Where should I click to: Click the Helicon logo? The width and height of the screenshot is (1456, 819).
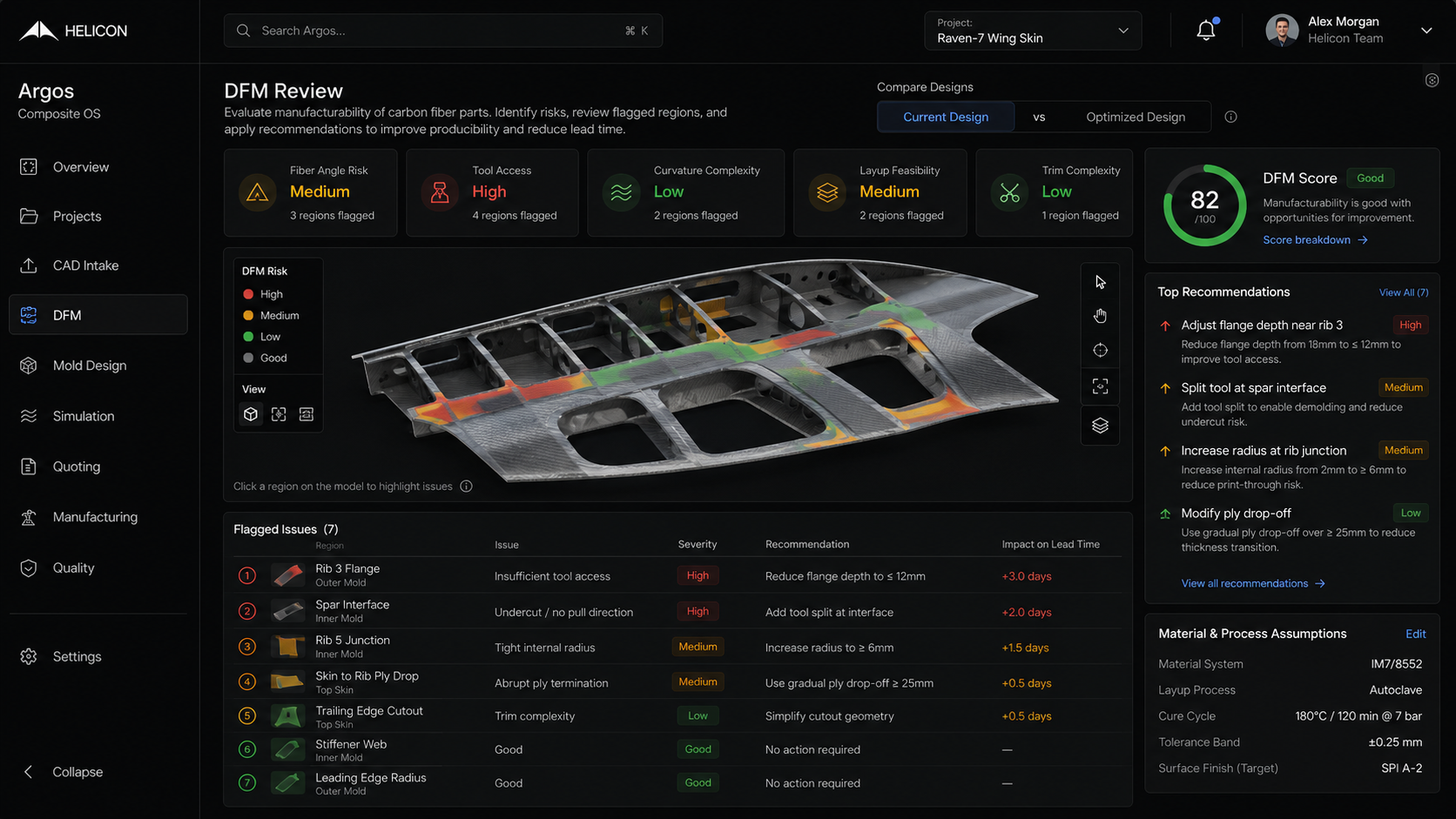(73, 30)
